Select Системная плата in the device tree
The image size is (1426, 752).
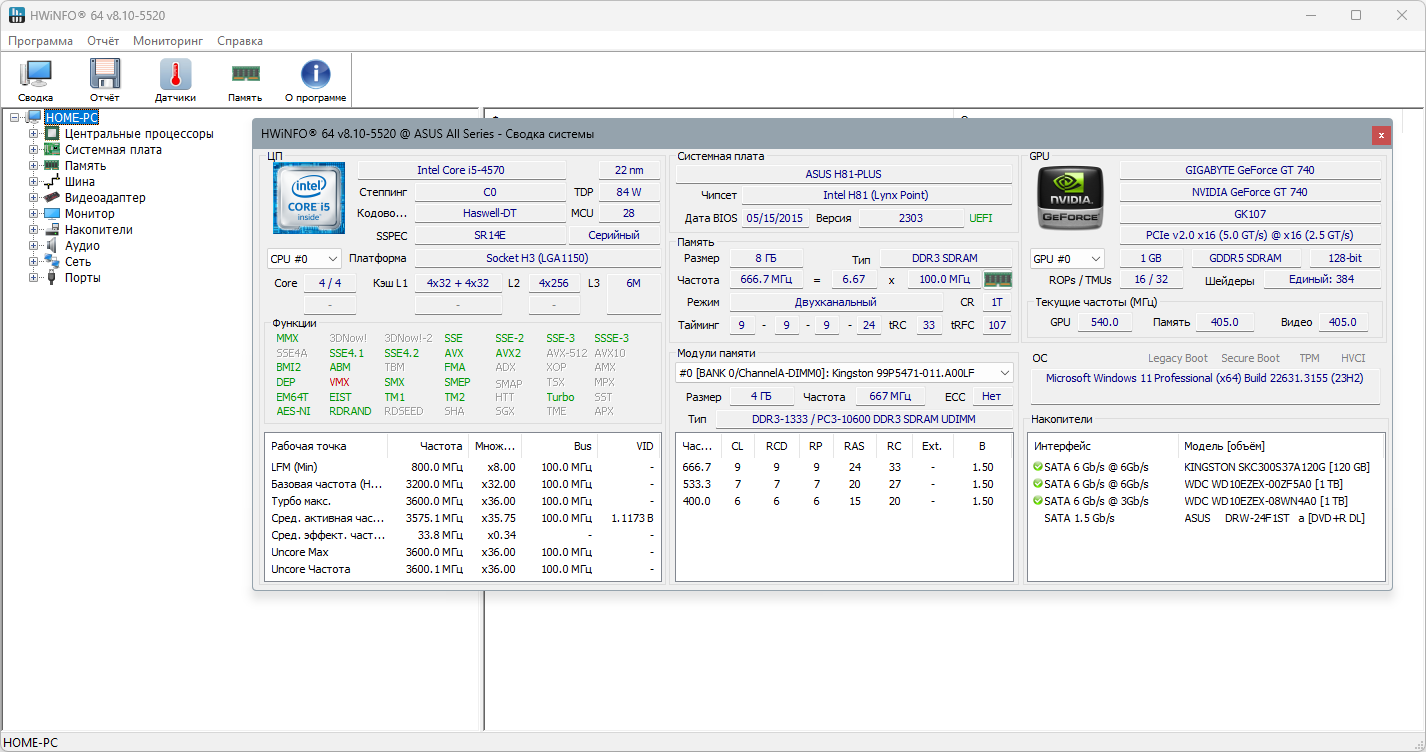coord(113,150)
